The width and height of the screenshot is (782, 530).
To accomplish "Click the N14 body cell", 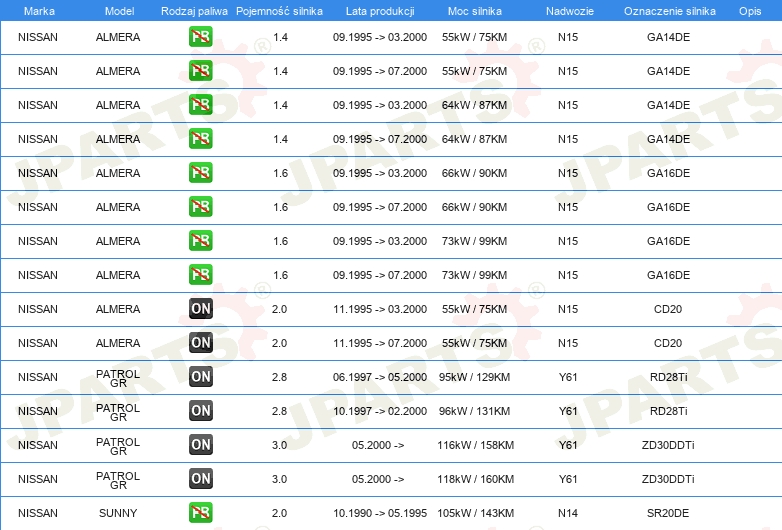I will 568,513.
